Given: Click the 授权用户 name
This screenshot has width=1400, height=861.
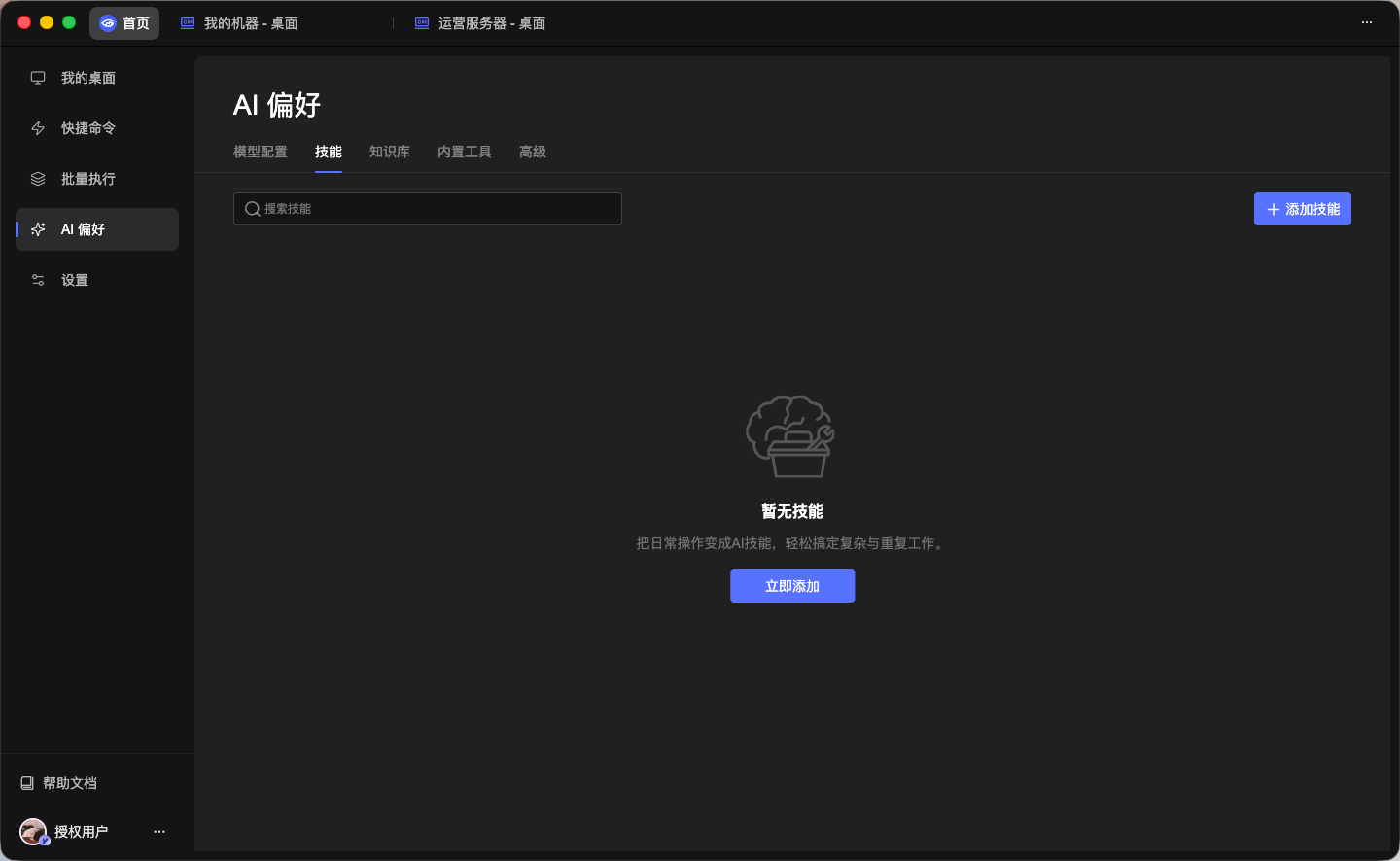Looking at the screenshot, I should [81, 832].
